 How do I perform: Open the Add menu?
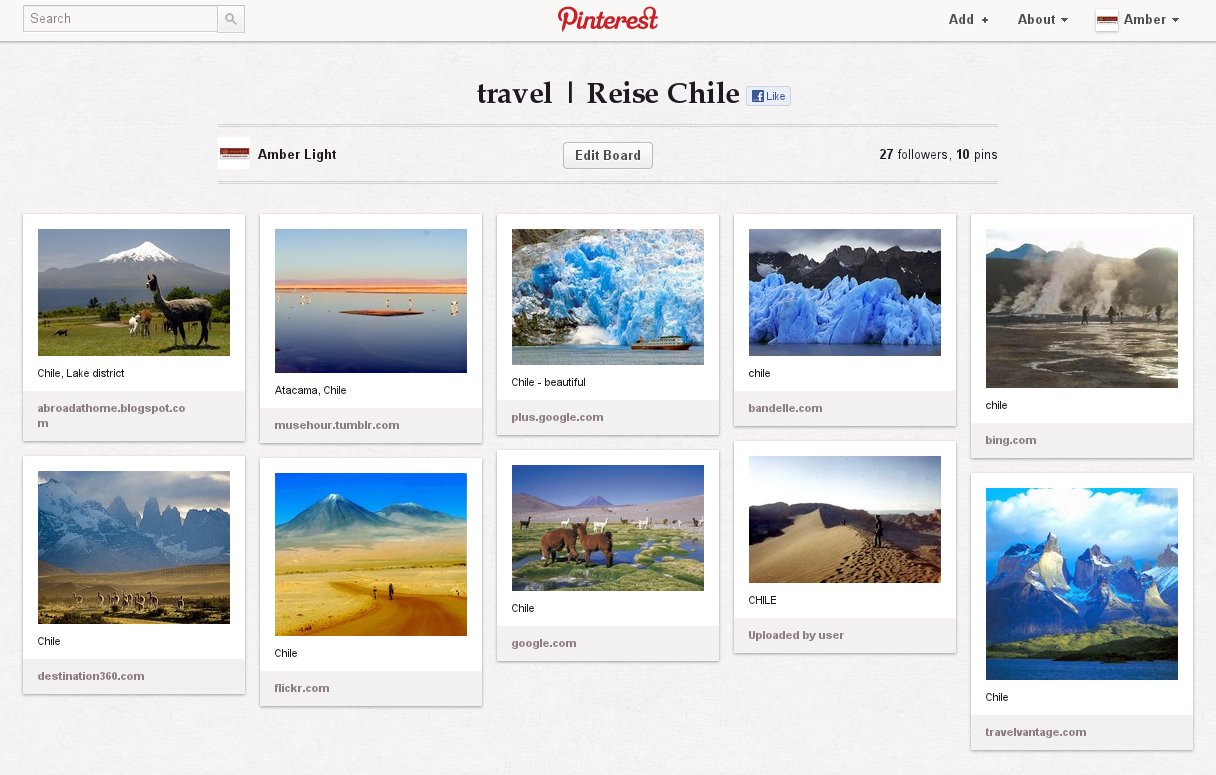click(x=969, y=20)
